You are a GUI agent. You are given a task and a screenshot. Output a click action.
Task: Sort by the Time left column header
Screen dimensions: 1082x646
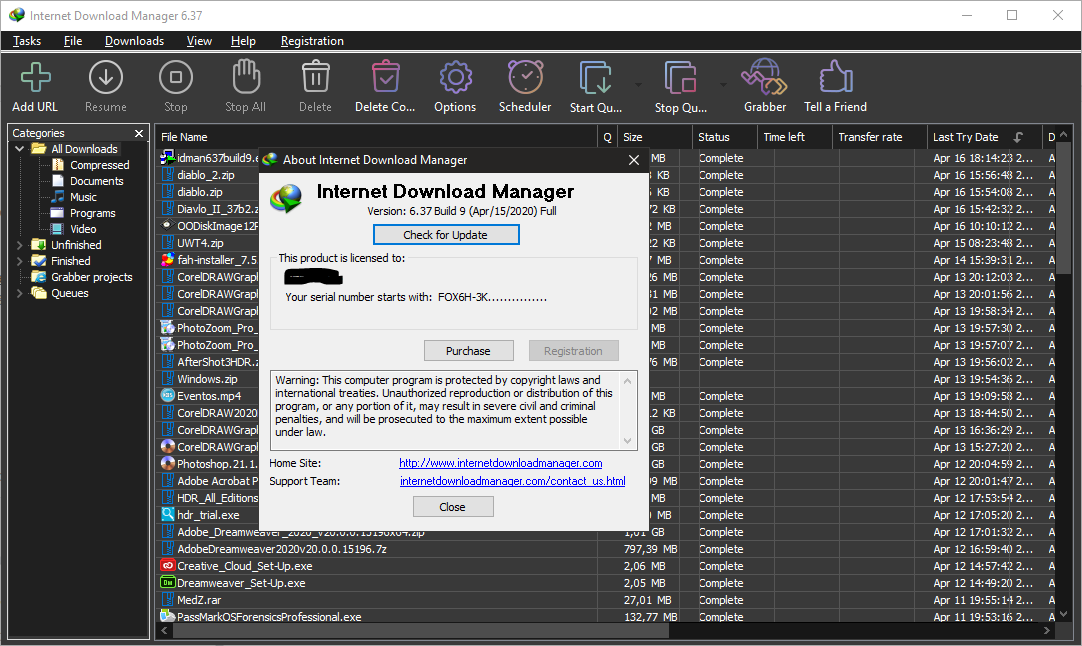[x=795, y=137]
